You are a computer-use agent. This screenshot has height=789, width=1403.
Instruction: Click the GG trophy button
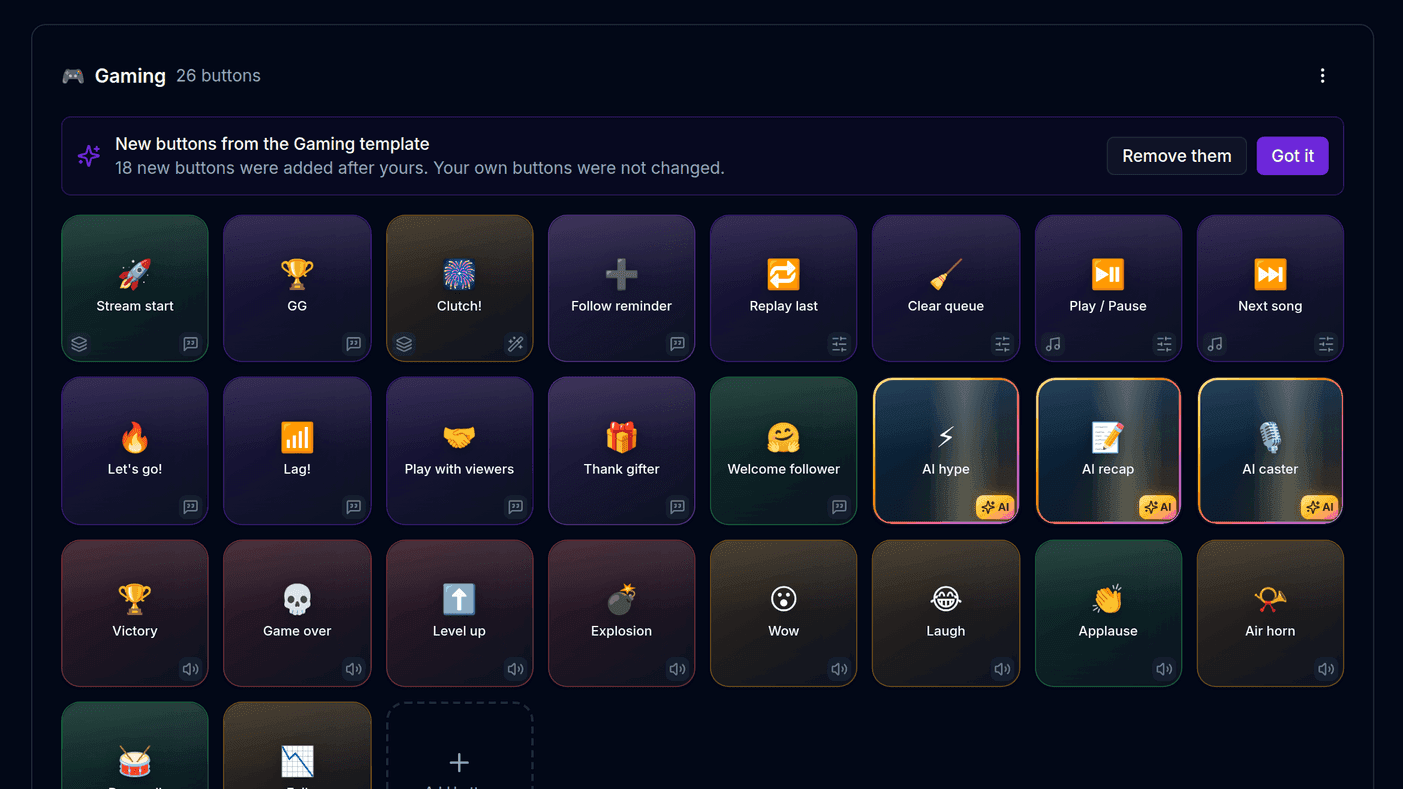click(x=297, y=288)
